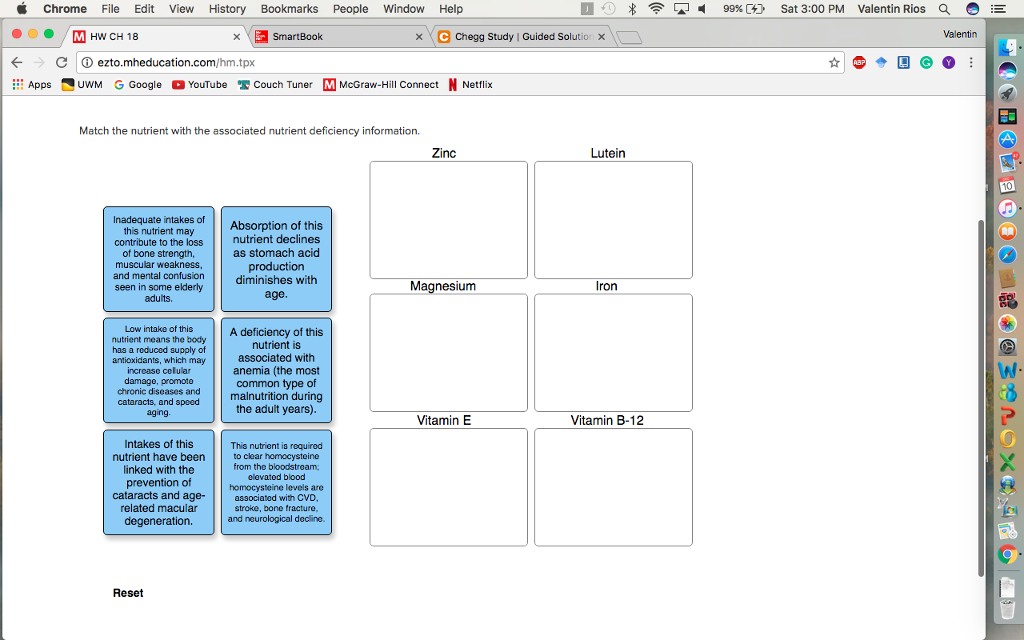Click the Magnesium drop box
This screenshot has width=1024, height=640.
[449, 353]
